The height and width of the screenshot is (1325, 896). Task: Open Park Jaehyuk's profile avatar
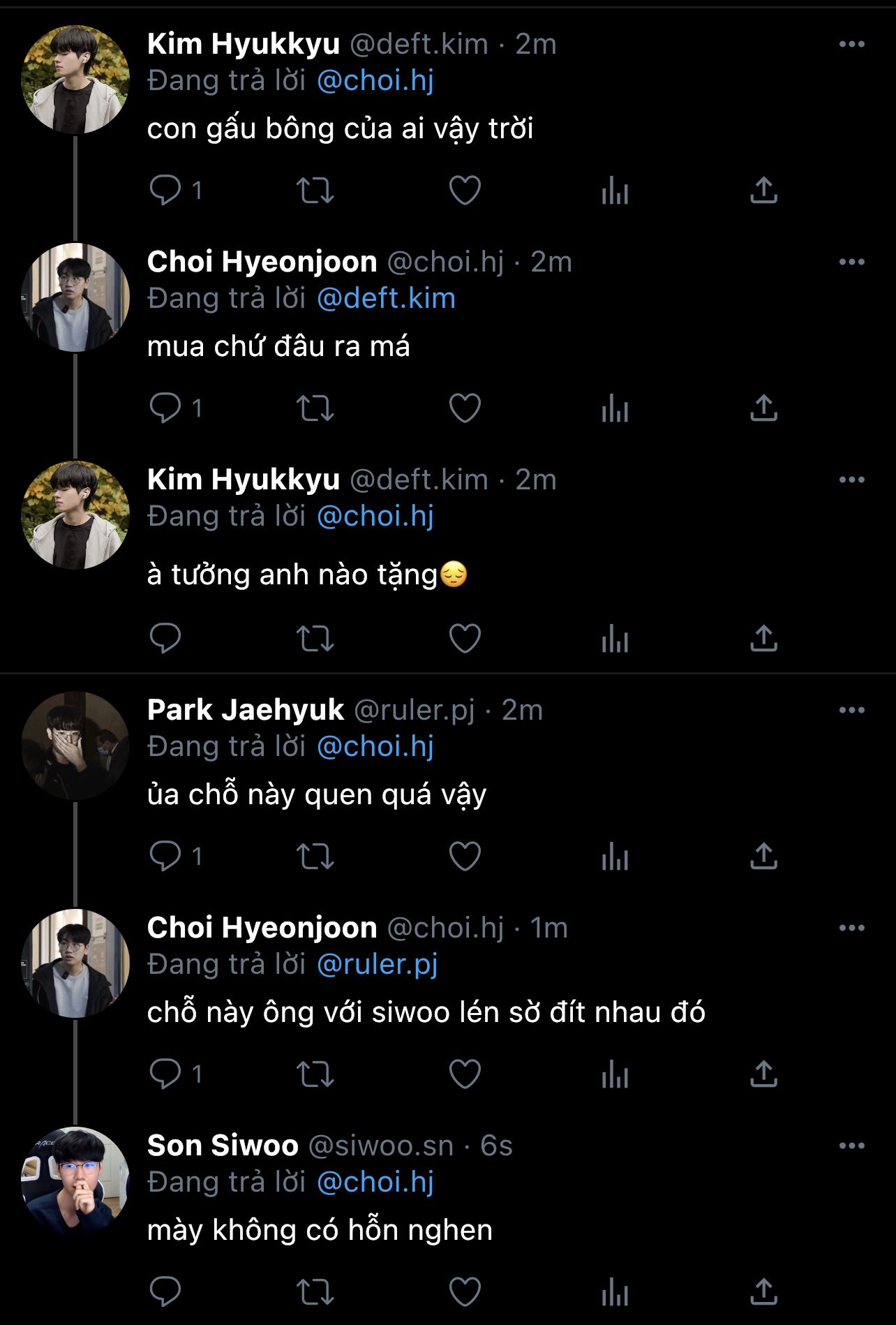[x=75, y=745]
